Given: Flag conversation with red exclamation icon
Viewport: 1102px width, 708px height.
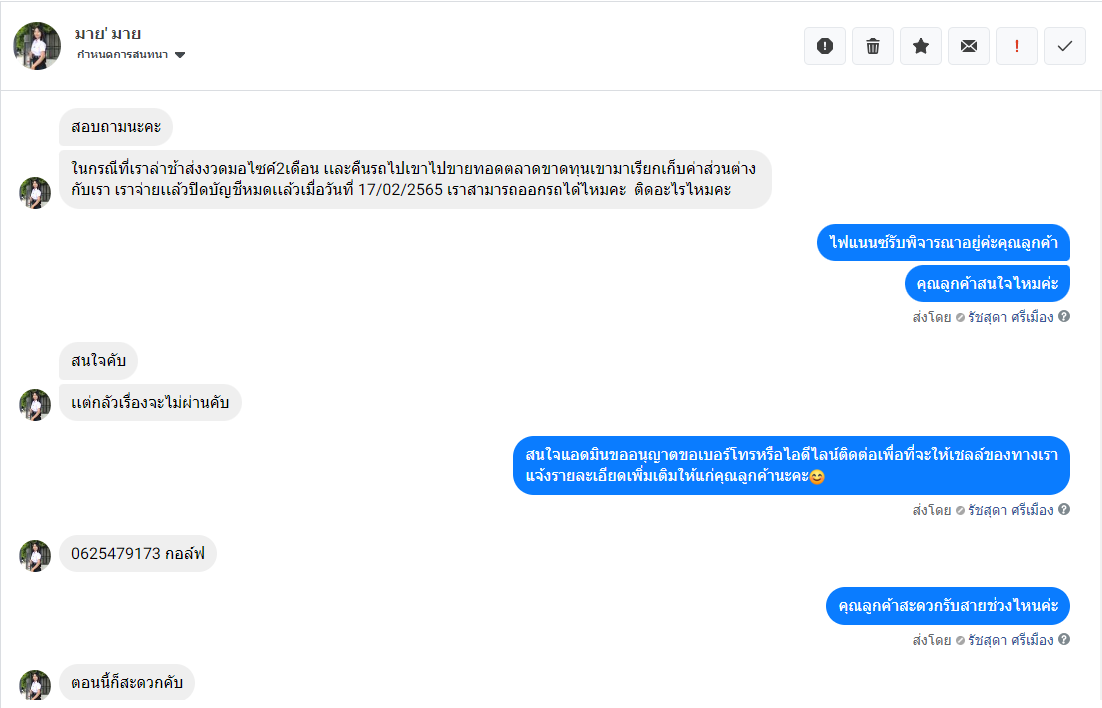Looking at the screenshot, I should pos(1017,46).
